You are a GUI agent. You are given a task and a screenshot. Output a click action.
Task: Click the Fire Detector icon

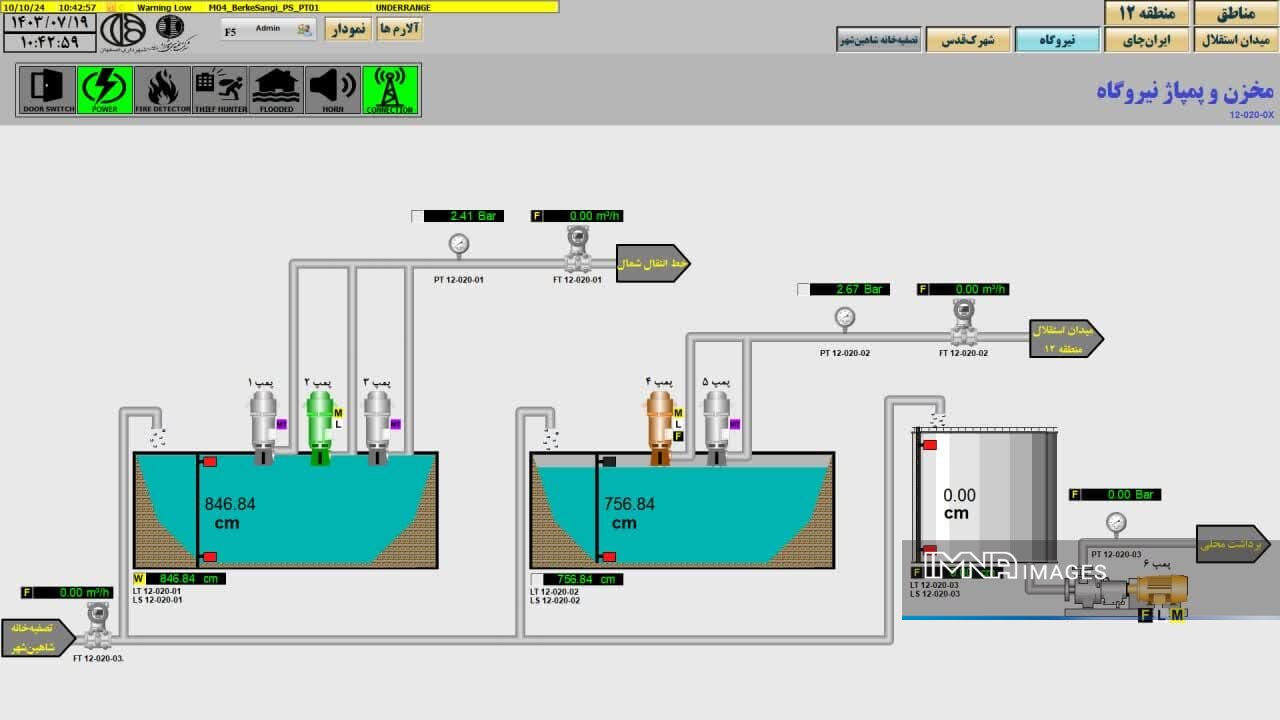(162, 90)
